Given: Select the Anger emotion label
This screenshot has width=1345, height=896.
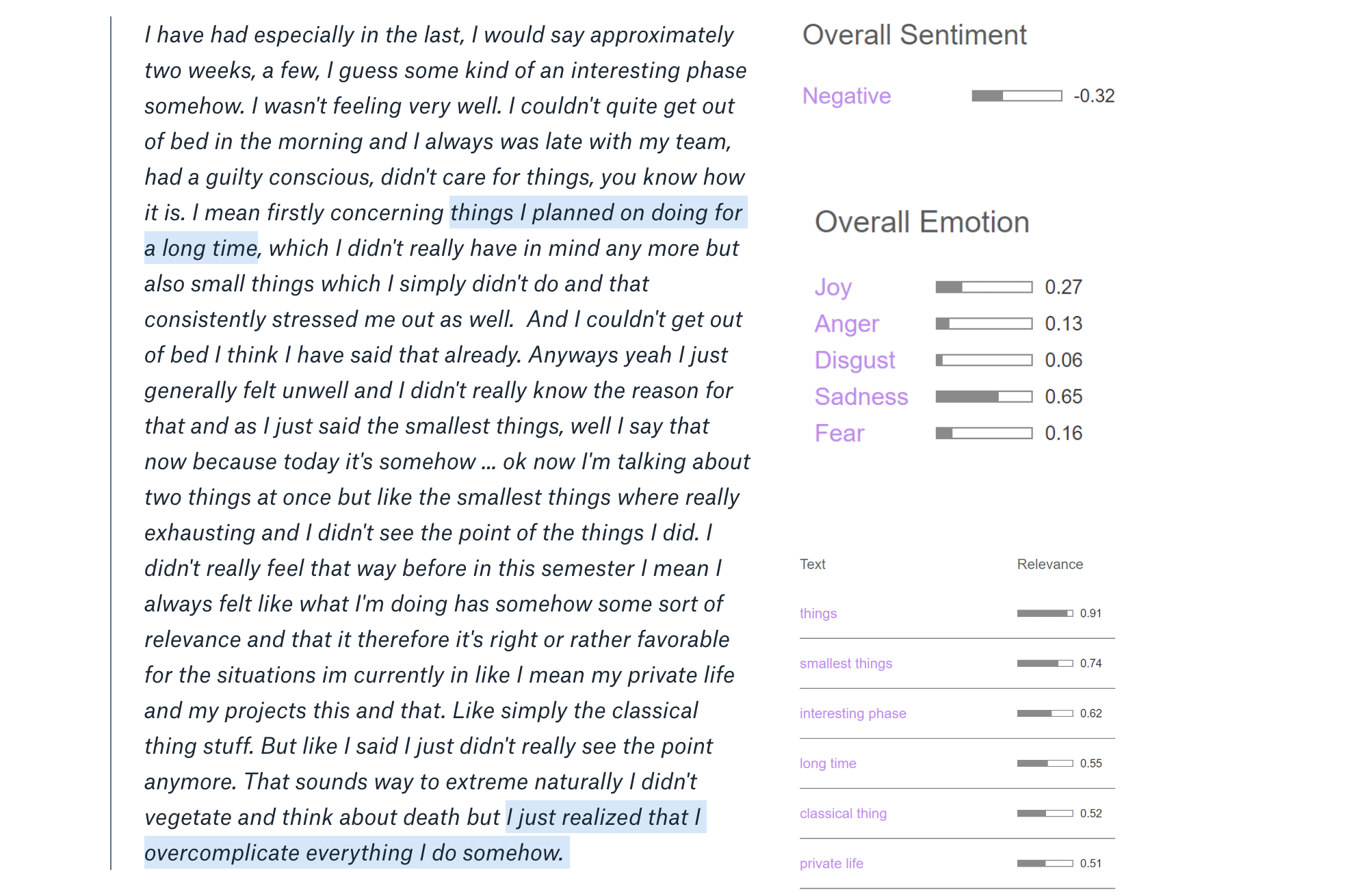Looking at the screenshot, I should pos(846,324).
